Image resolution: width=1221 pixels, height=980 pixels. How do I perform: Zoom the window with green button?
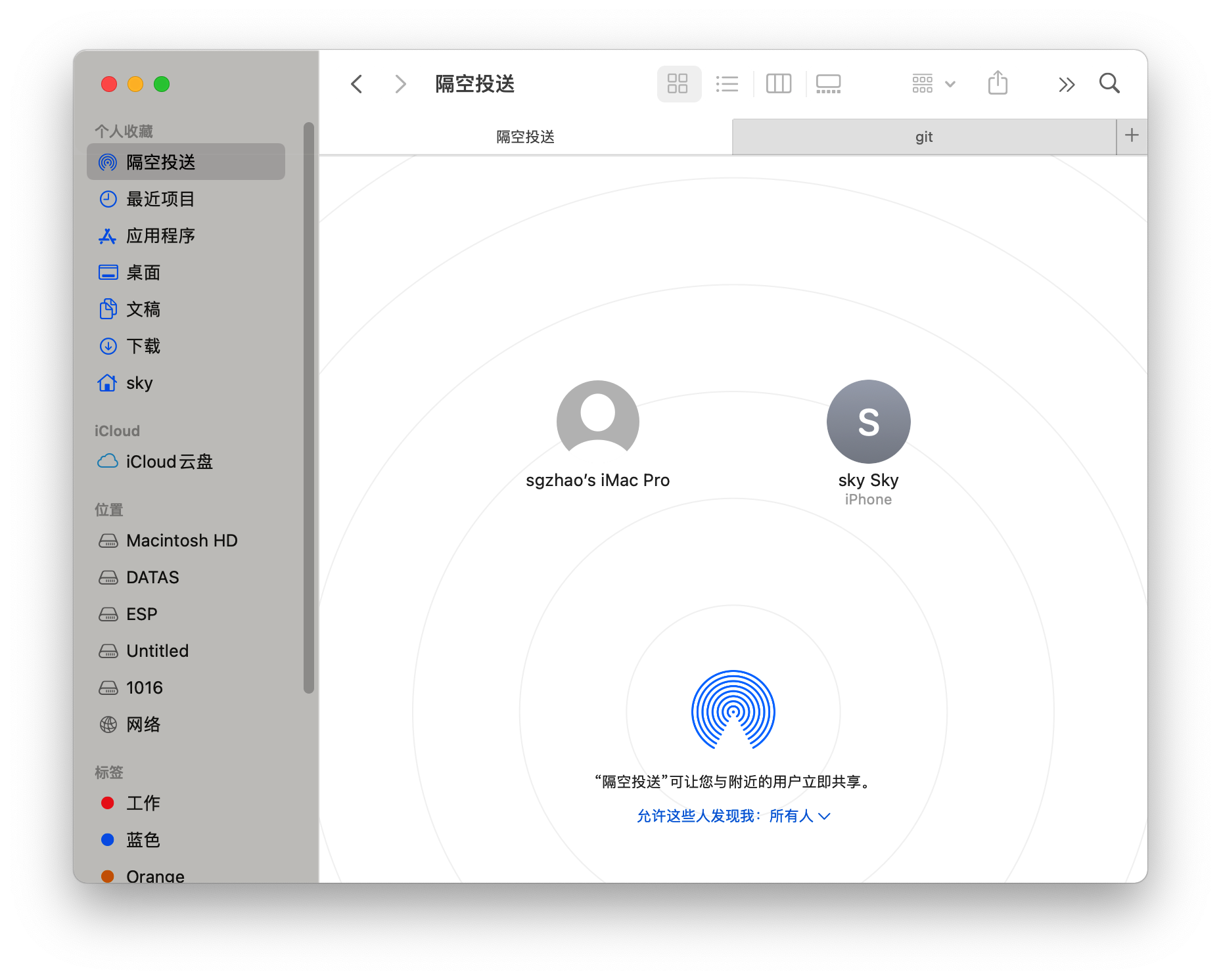[x=162, y=84]
